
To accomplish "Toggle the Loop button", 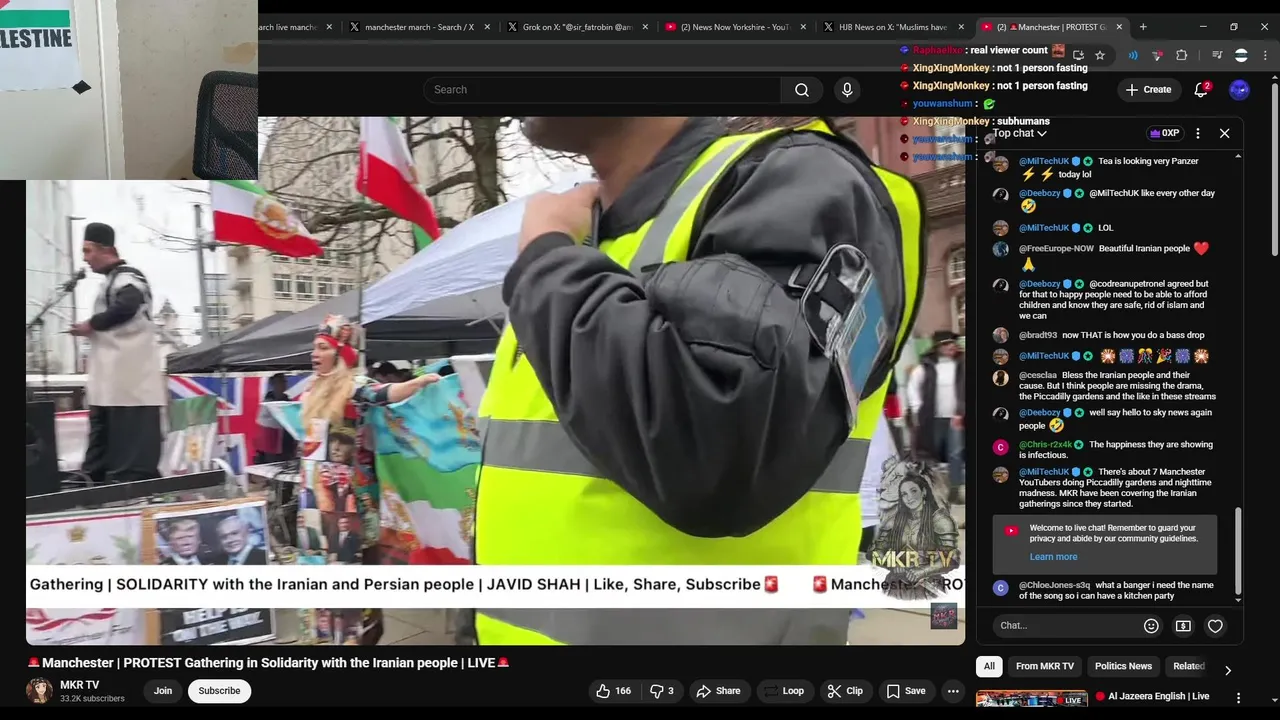I will coord(783,691).
